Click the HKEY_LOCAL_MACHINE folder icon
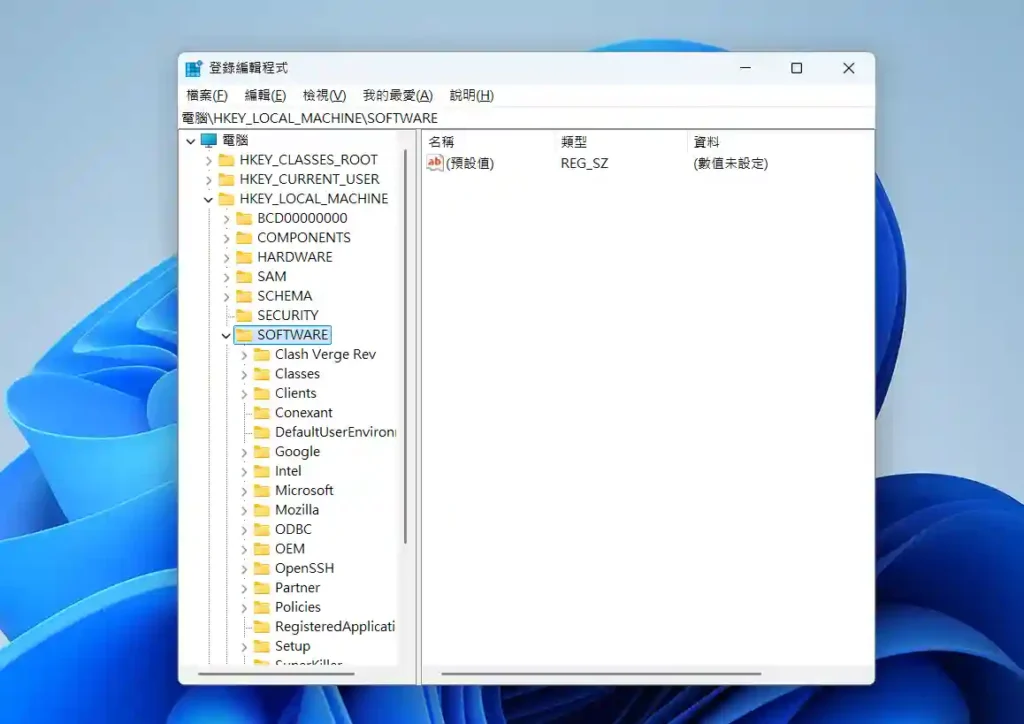The image size is (1024, 724). point(226,199)
